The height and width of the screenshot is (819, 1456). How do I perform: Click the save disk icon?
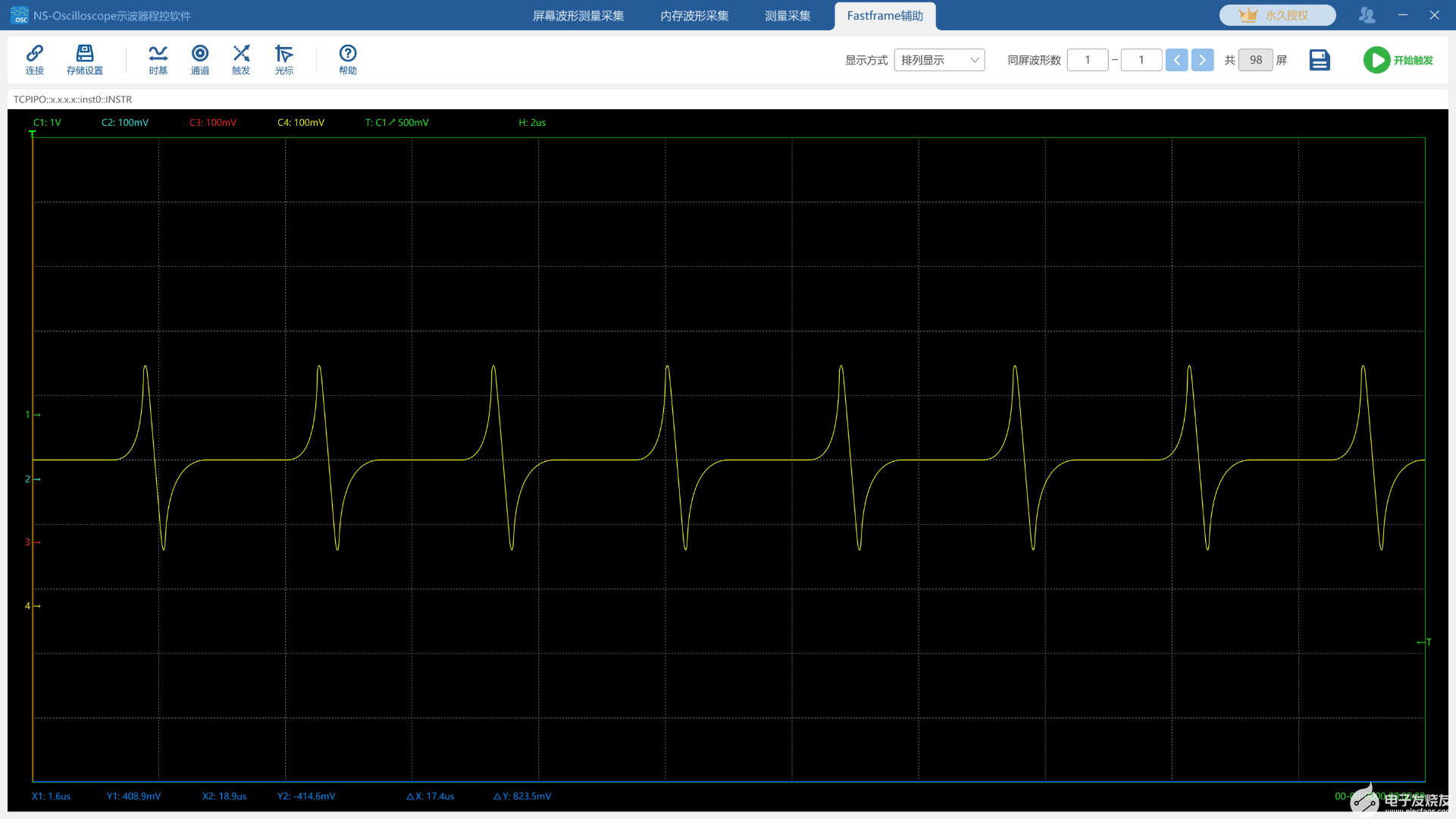click(x=1319, y=60)
